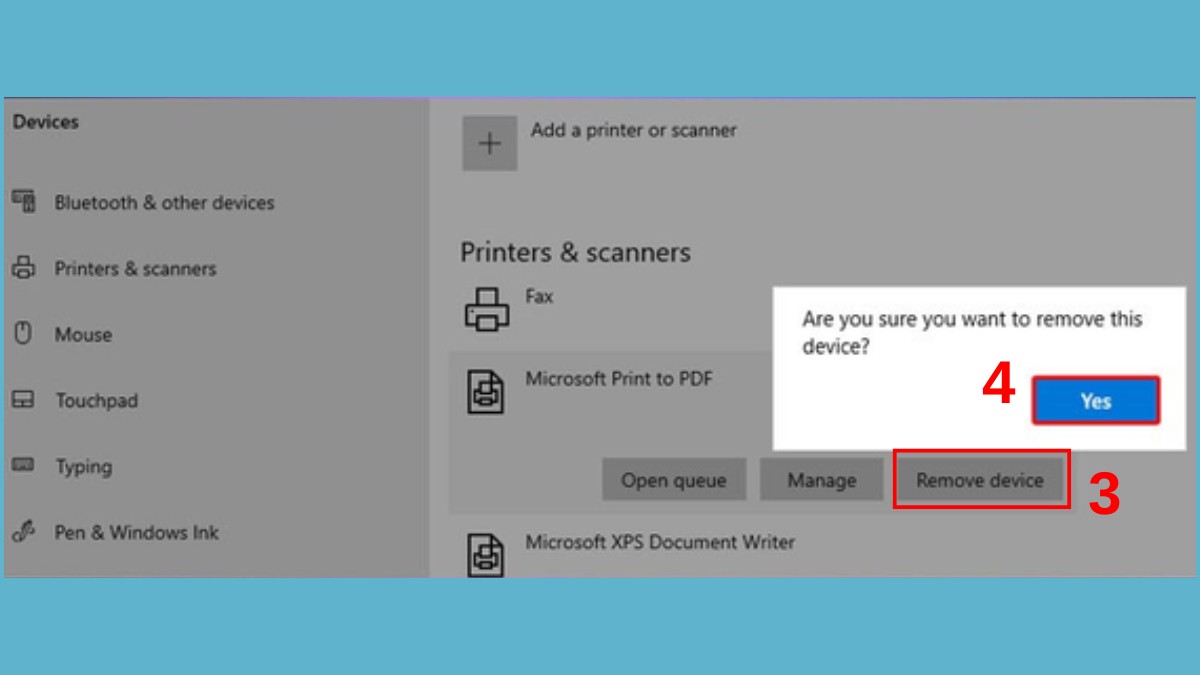Click the Microsoft XPS Document Writer icon

pyautogui.click(x=486, y=553)
